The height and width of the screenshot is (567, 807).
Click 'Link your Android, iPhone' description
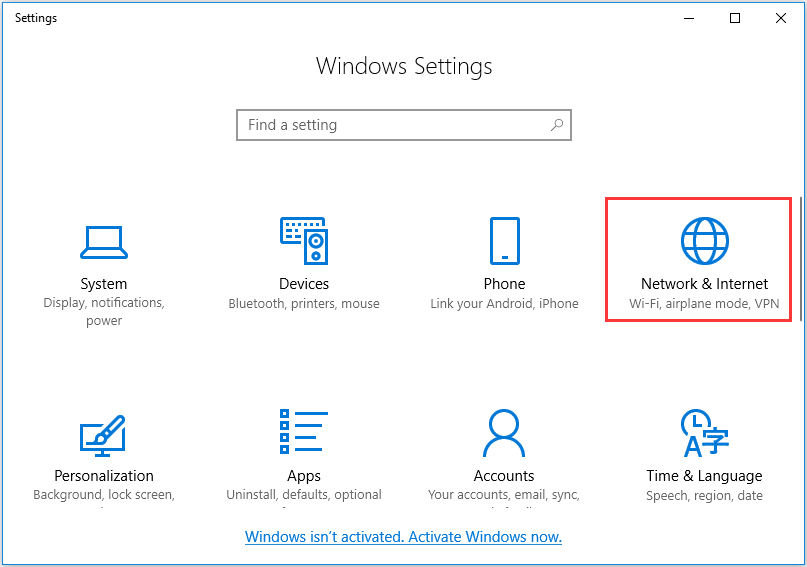click(504, 304)
